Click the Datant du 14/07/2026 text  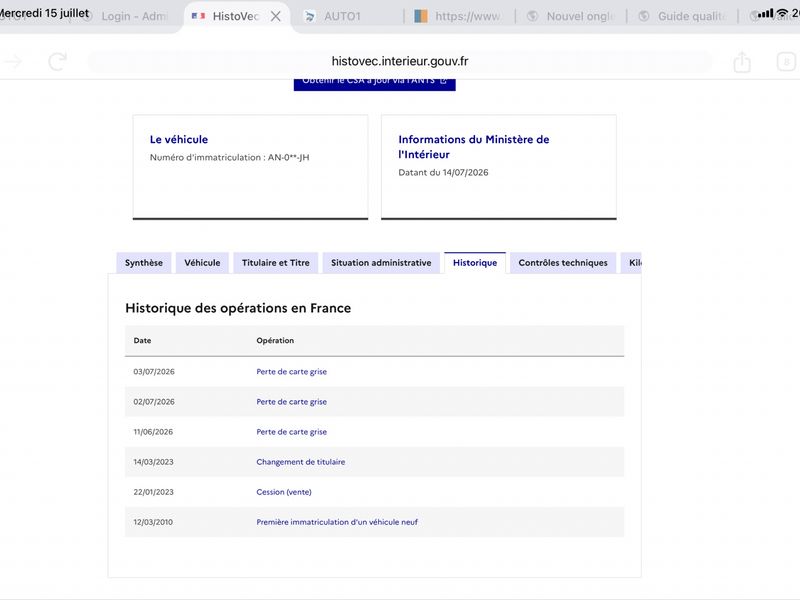(443, 172)
